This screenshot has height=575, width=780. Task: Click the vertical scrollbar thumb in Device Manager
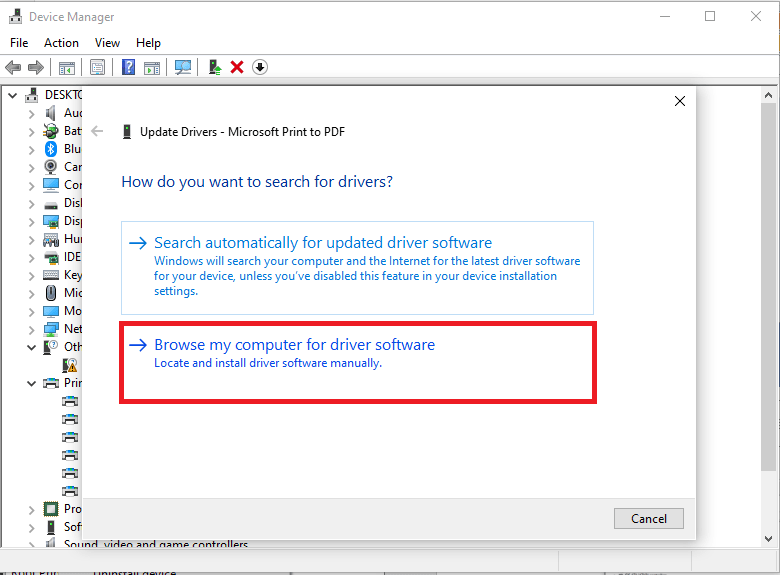769,287
